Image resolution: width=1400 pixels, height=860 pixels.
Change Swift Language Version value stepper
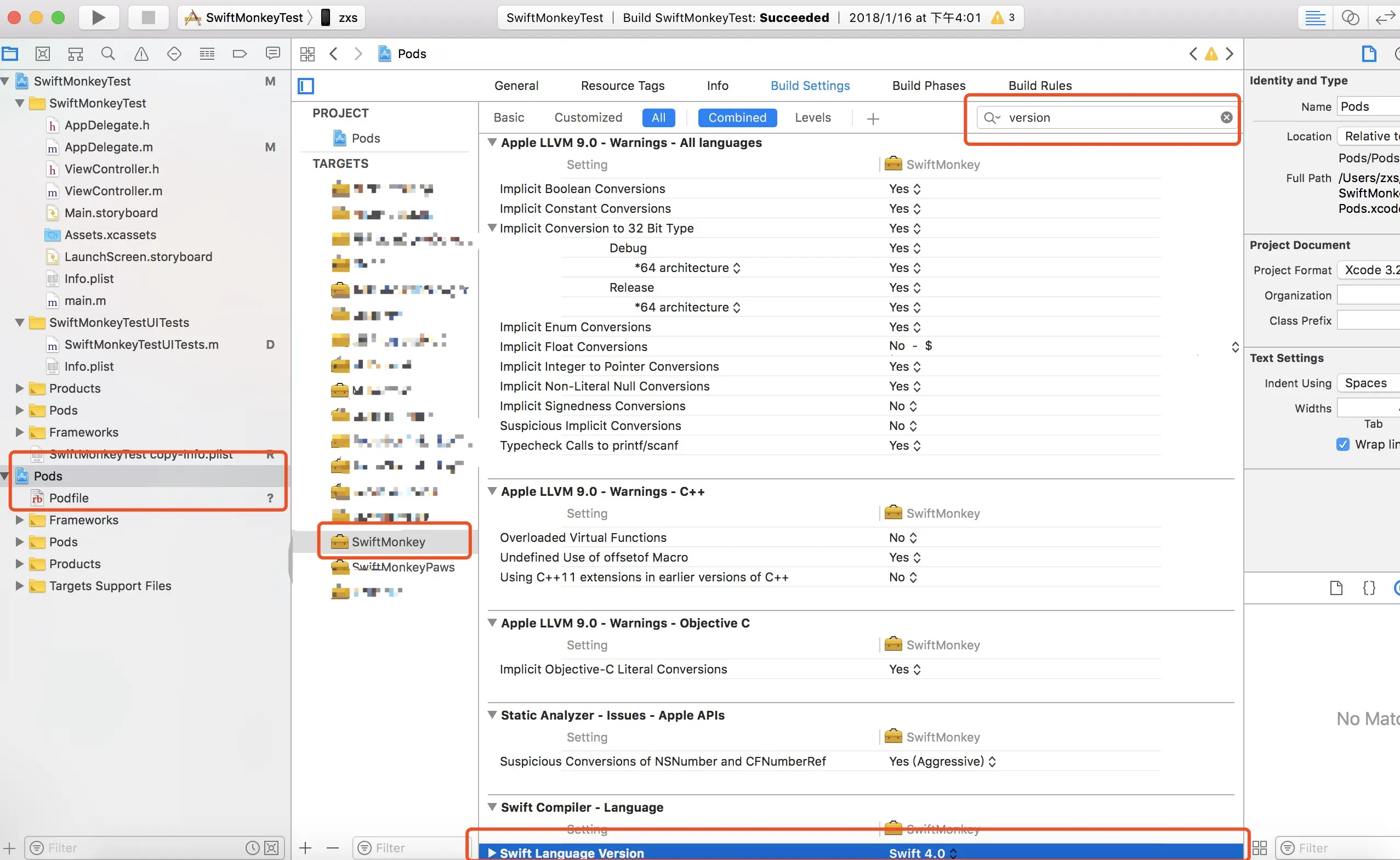(x=953, y=853)
